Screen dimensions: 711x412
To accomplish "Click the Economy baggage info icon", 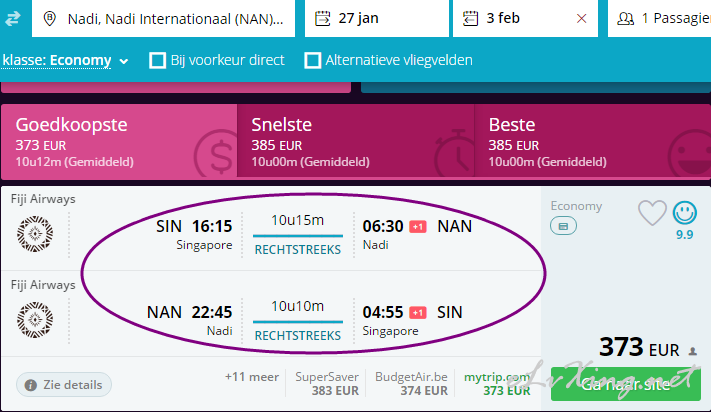I will (563, 226).
